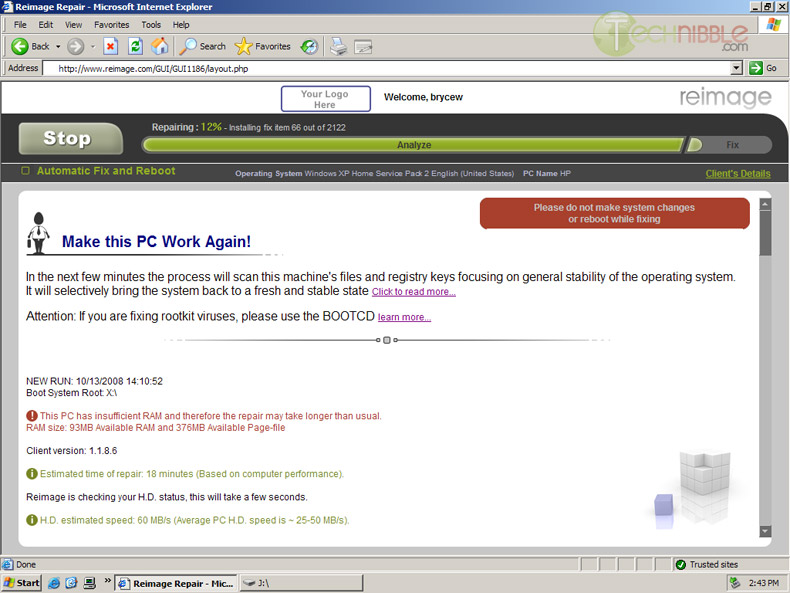
Task: Open the Back button history dropdown arrow
Action: (58, 46)
